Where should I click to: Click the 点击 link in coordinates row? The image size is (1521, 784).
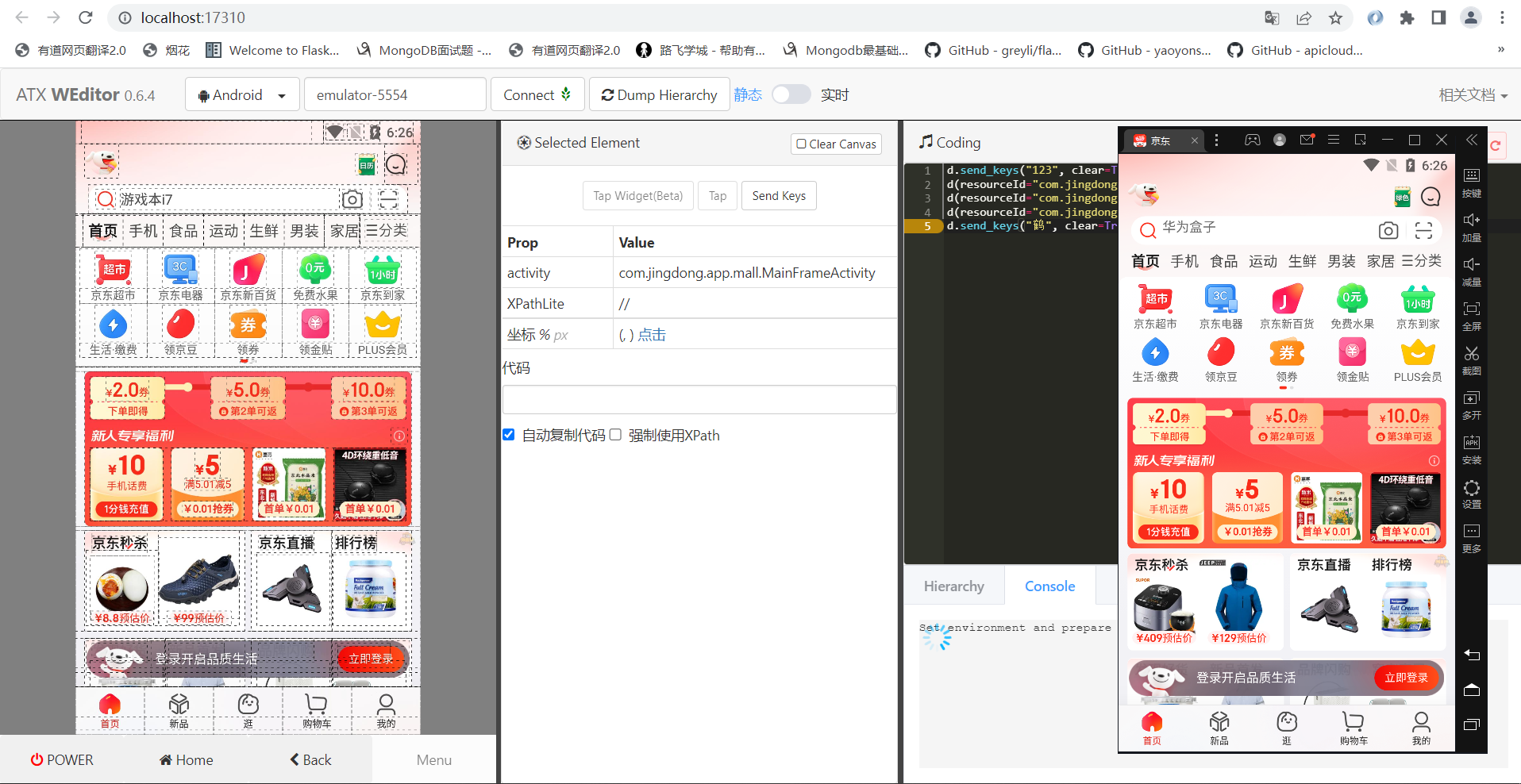(652, 335)
